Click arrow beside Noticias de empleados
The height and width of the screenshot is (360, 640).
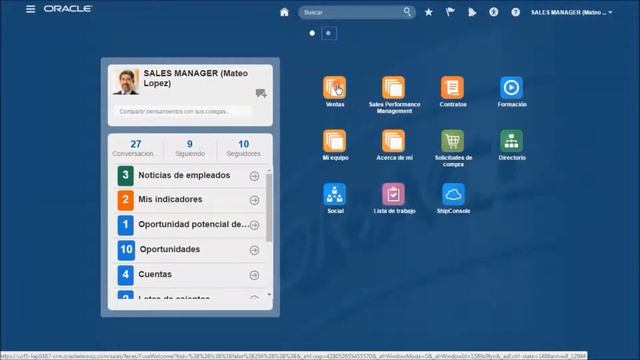(x=254, y=176)
